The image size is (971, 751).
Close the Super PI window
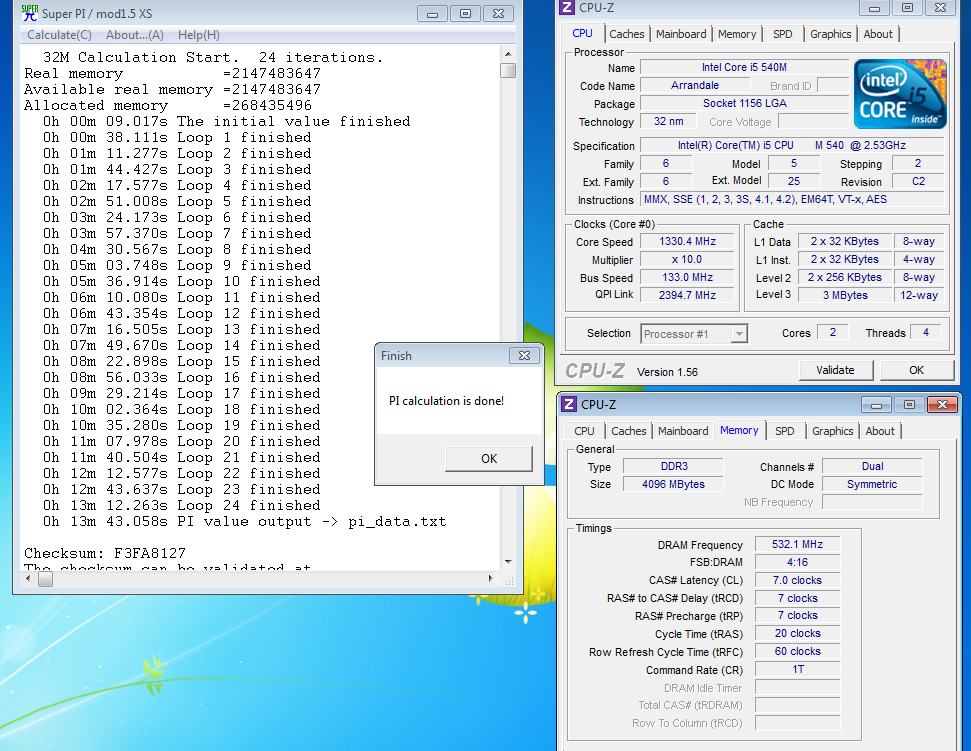[x=498, y=13]
